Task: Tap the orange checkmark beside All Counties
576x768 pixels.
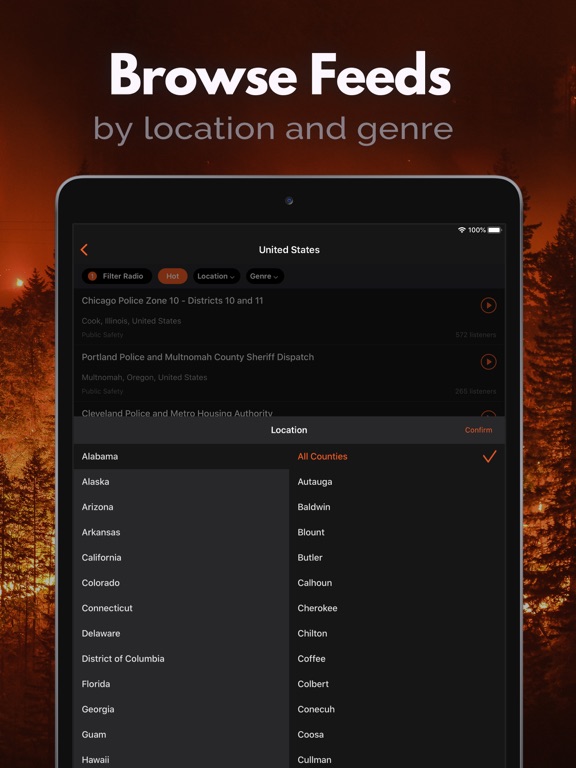Action: coord(489,456)
